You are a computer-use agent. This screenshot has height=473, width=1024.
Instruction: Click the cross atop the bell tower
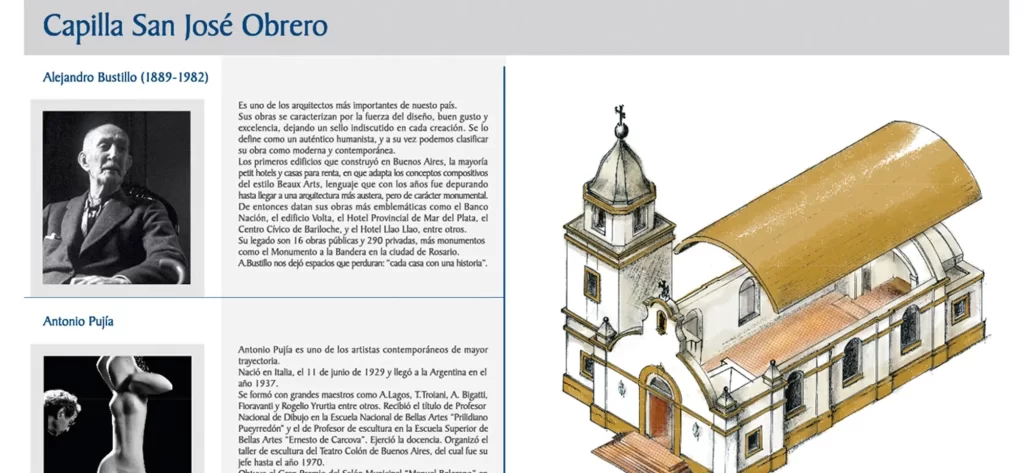pyautogui.click(x=621, y=113)
